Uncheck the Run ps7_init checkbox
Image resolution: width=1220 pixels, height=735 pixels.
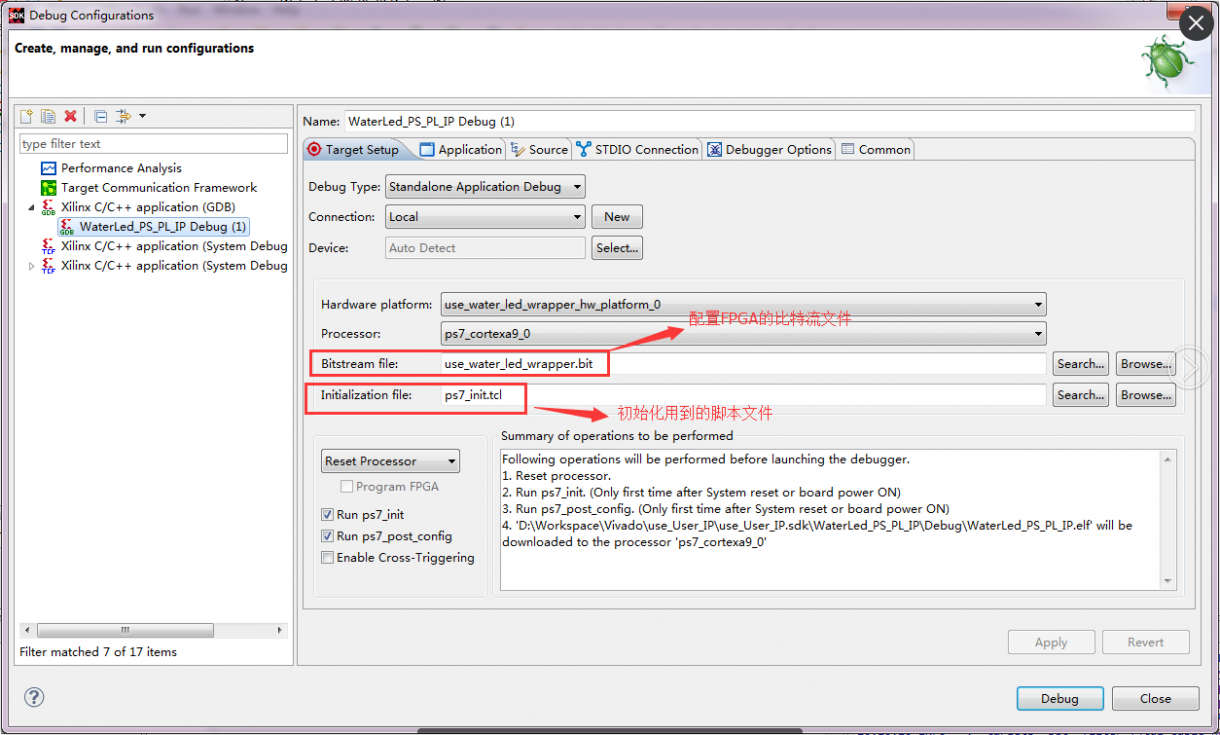point(327,514)
